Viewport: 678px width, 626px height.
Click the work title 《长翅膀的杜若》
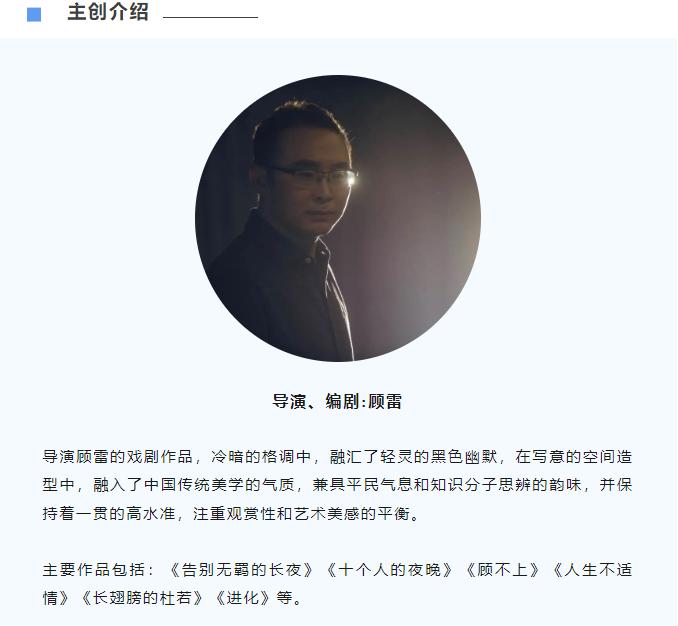tap(141, 598)
